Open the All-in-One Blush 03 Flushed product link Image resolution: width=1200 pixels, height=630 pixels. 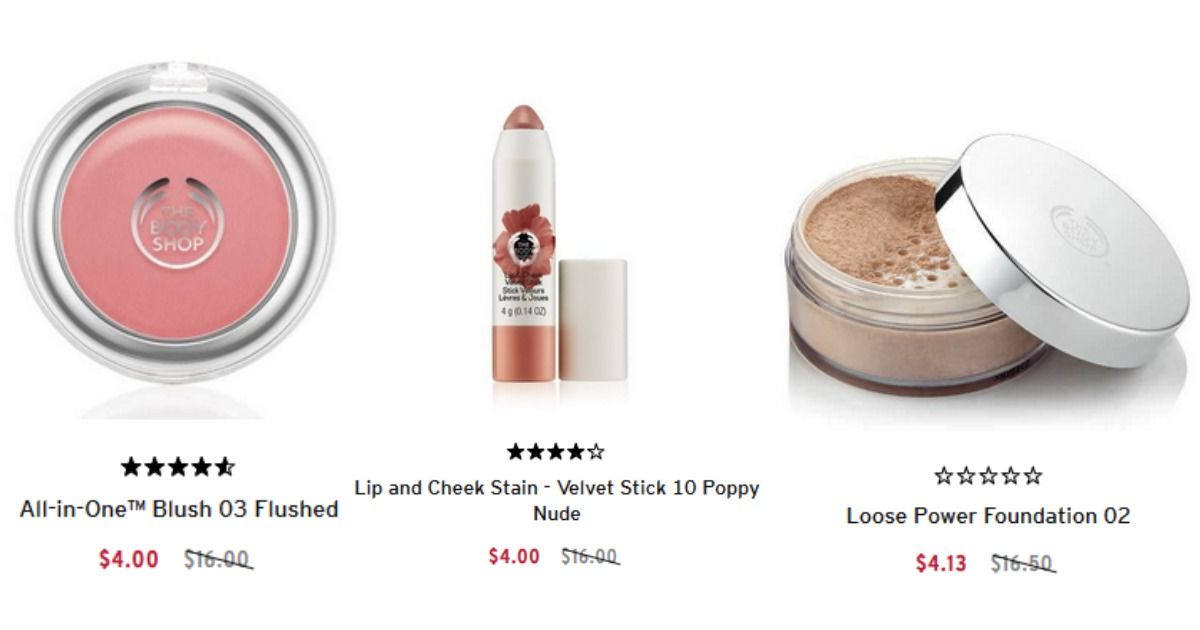point(179,509)
